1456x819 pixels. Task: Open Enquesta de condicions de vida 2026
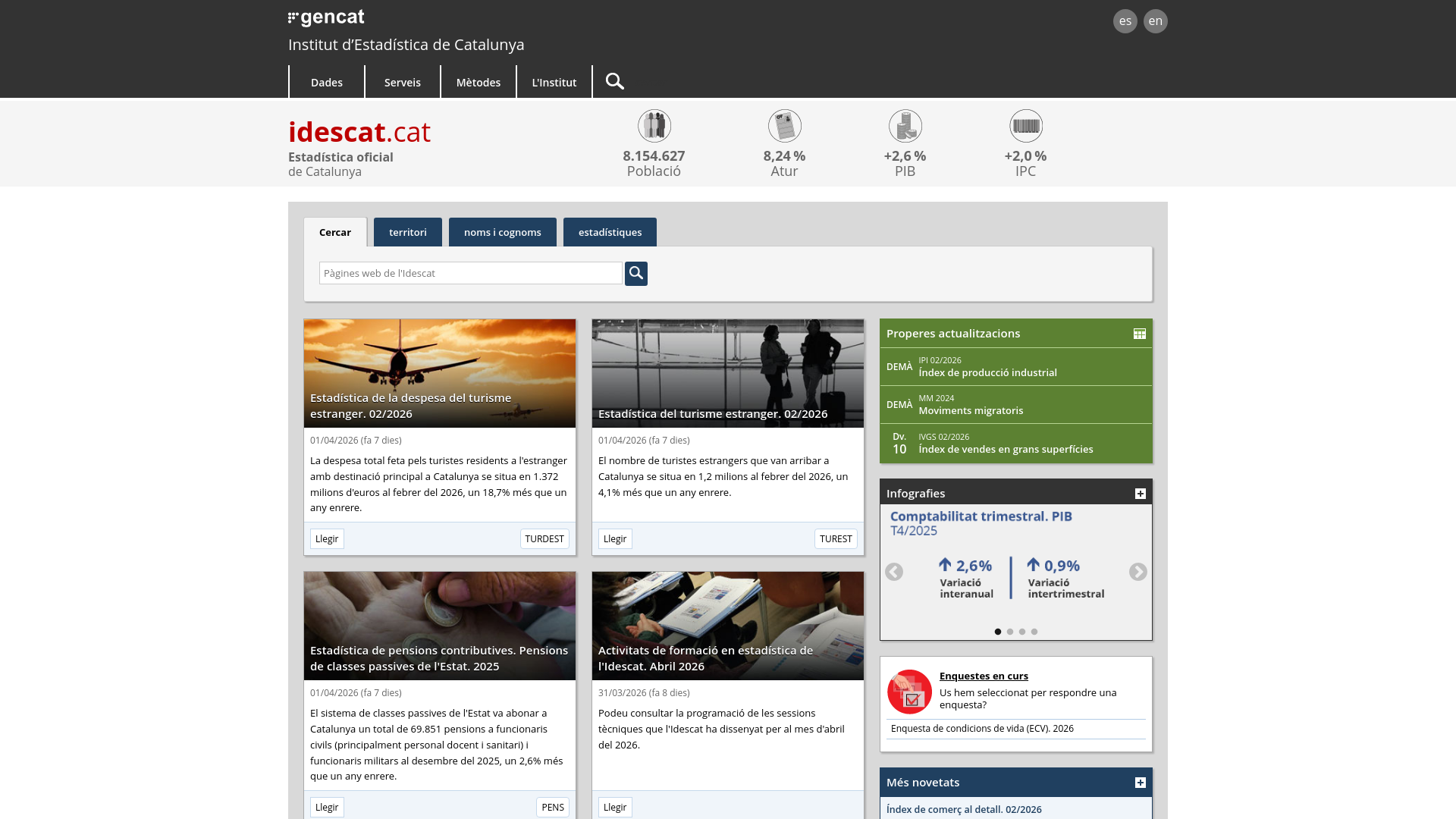pos(982,728)
